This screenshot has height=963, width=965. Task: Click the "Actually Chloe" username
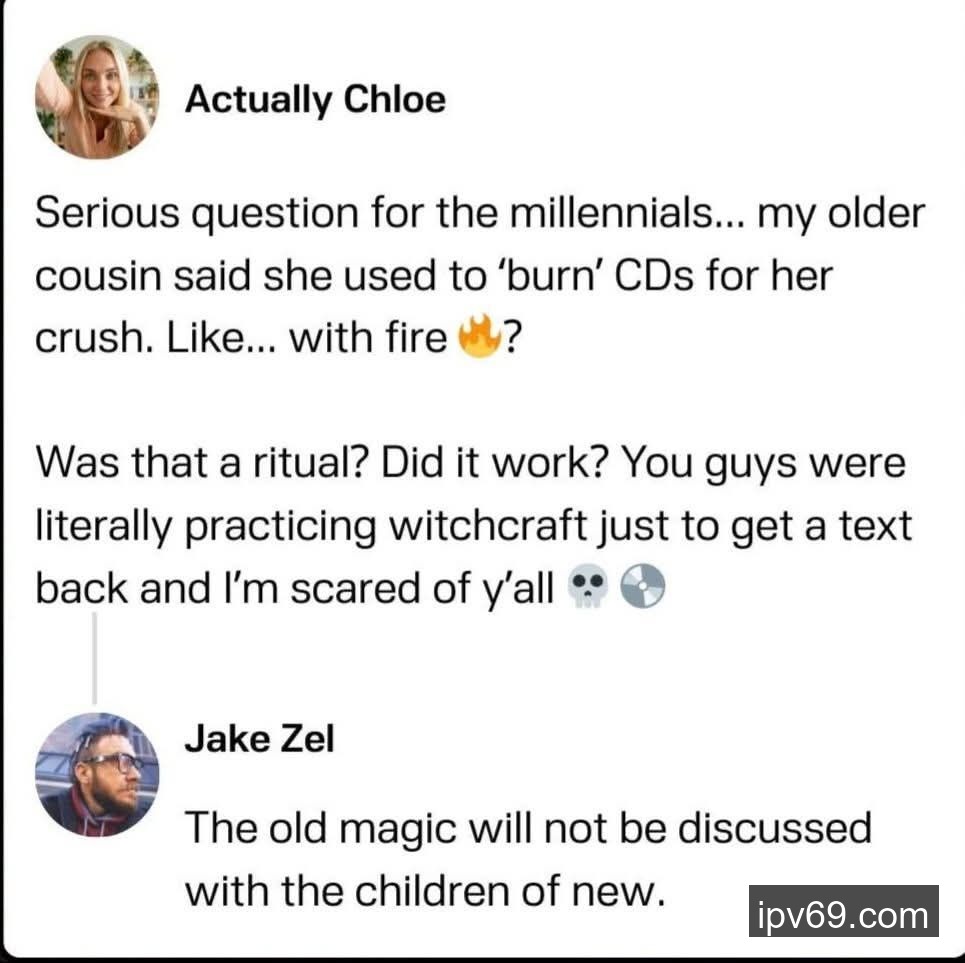click(x=316, y=99)
